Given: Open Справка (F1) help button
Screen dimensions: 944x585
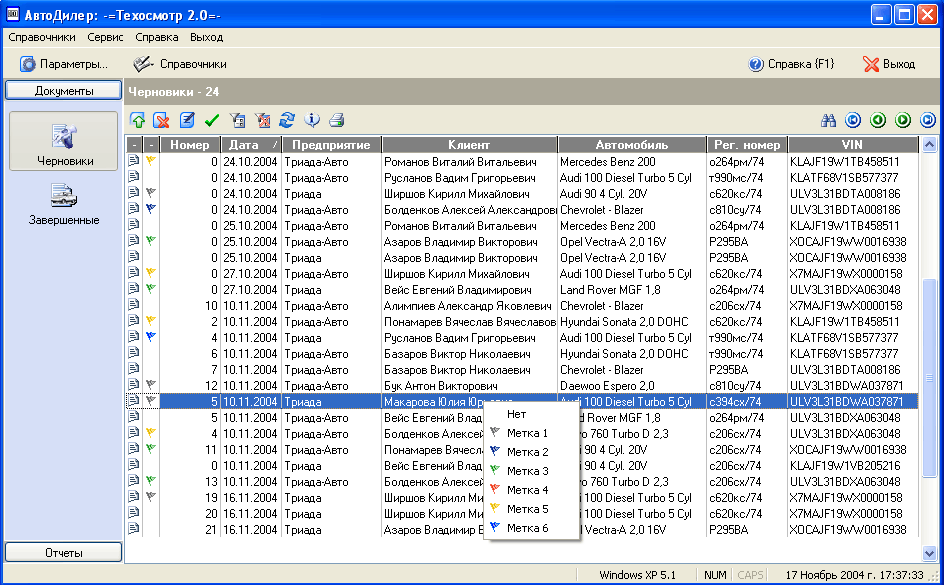Looking at the screenshot, I should click(x=791, y=64).
